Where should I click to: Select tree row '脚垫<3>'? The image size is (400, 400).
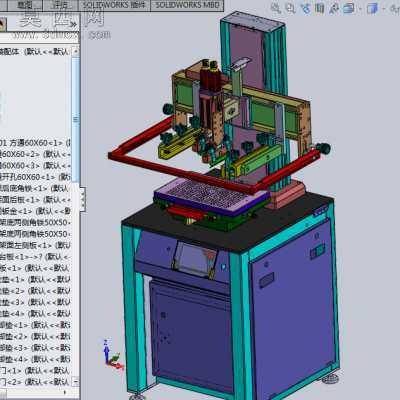tap(35, 348)
